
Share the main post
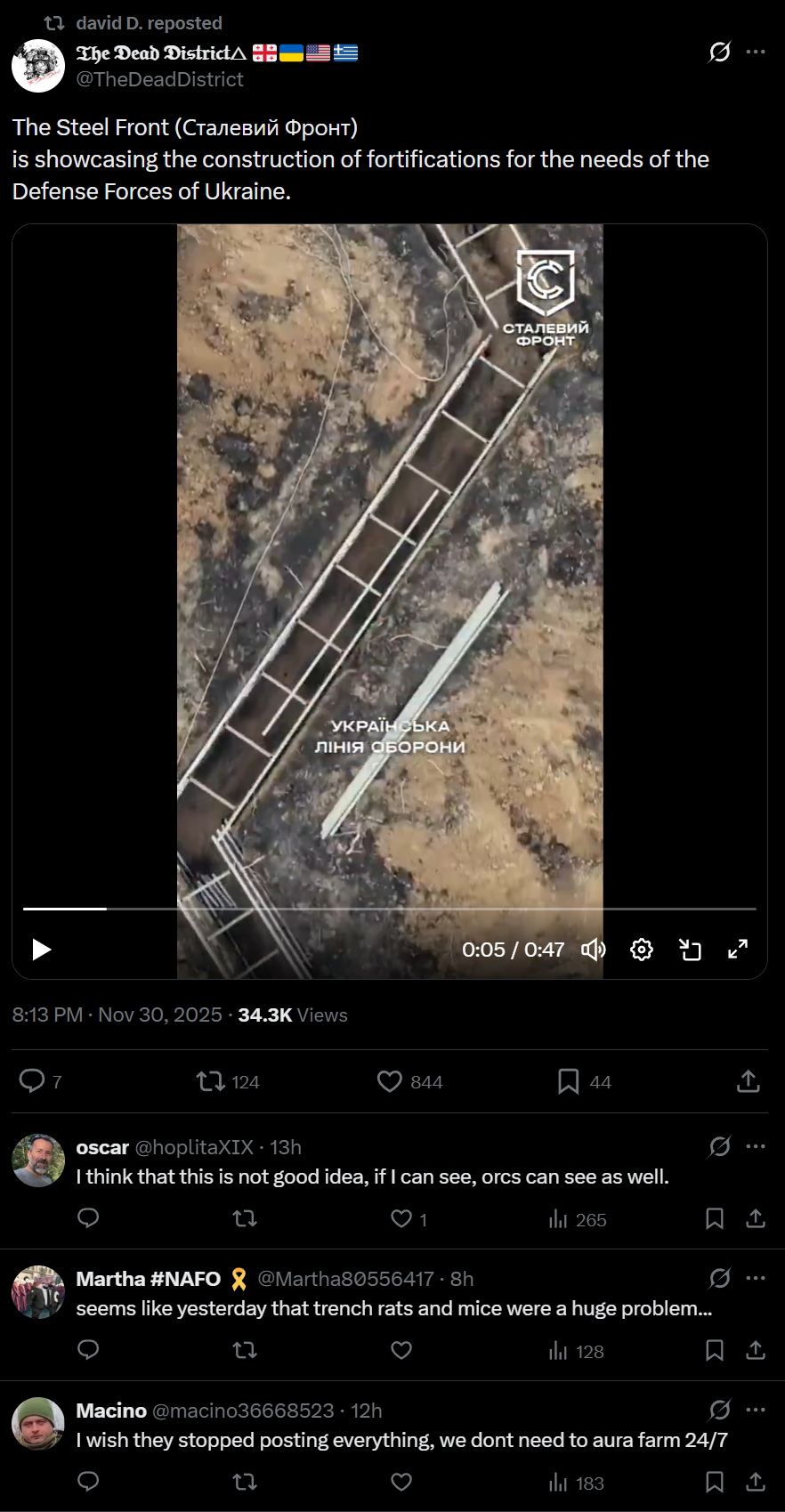pyautogui.click(x=749, y=1081)
